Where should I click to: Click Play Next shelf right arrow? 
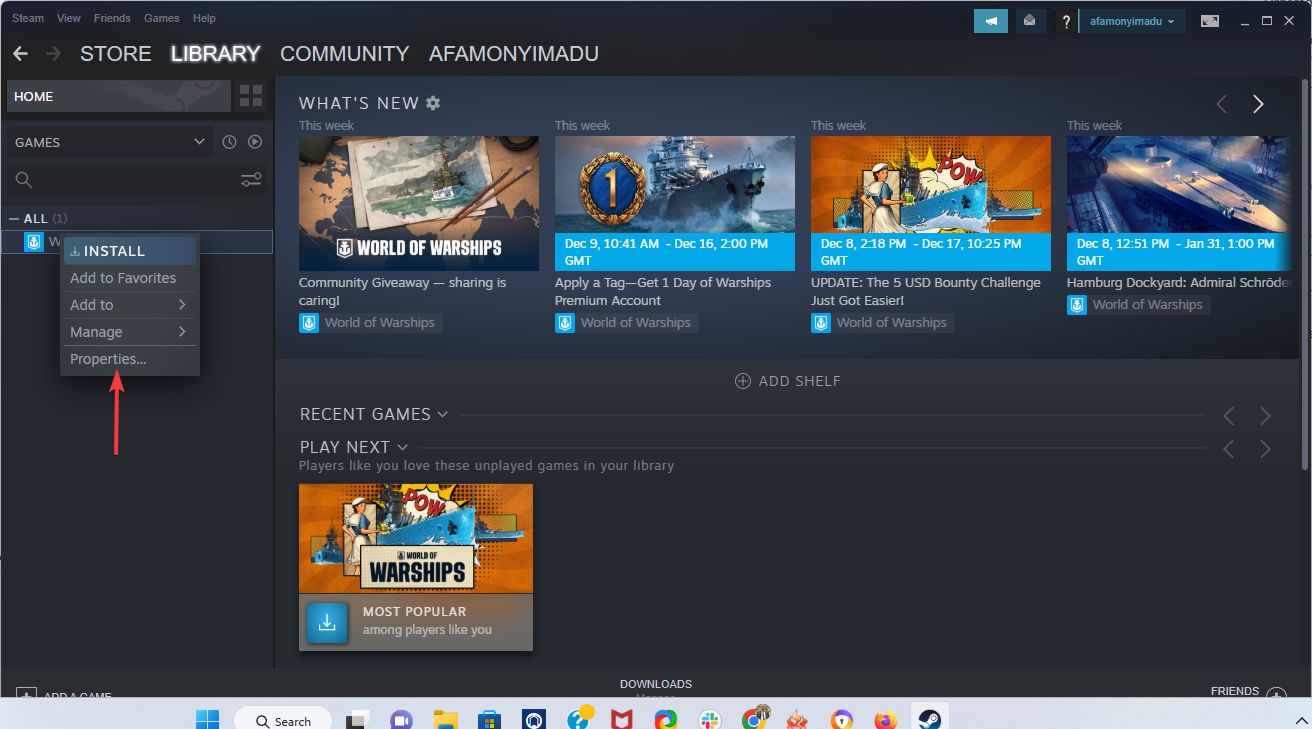pos(1265,449)
